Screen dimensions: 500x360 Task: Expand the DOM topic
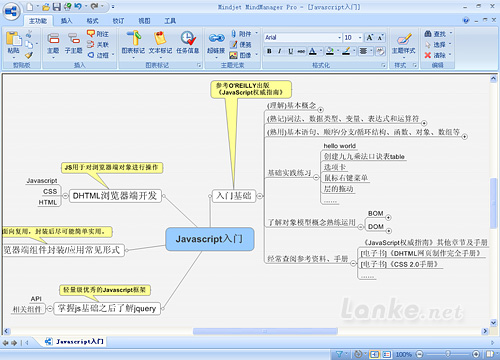click(x=389, y=231)
